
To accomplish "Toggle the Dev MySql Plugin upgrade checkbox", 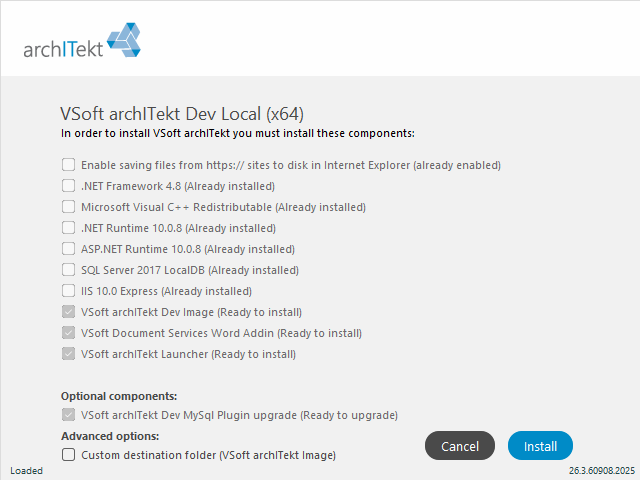I will [68, 415].
